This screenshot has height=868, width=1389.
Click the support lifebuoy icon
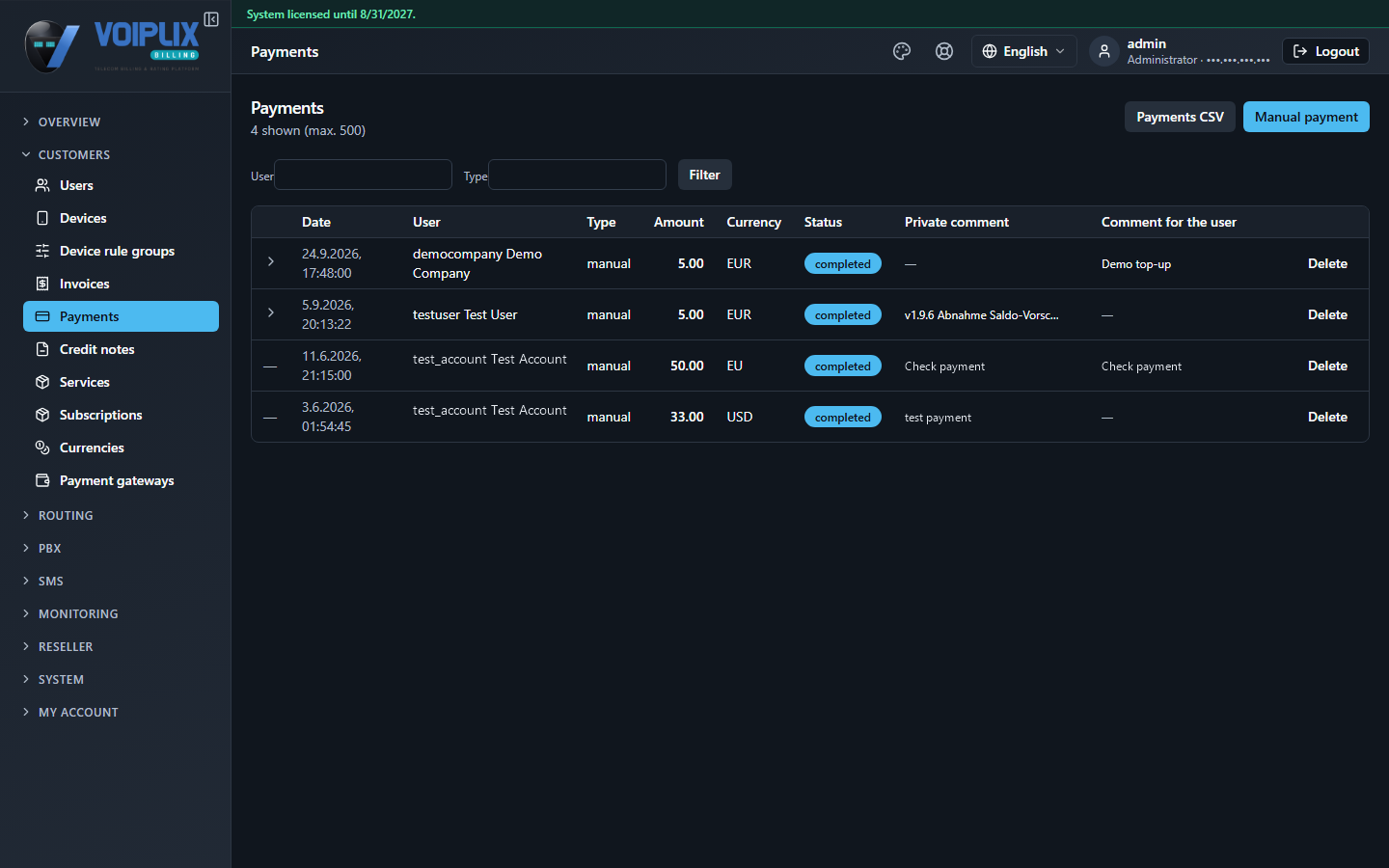pyautogui.click(x=944, y=51)
